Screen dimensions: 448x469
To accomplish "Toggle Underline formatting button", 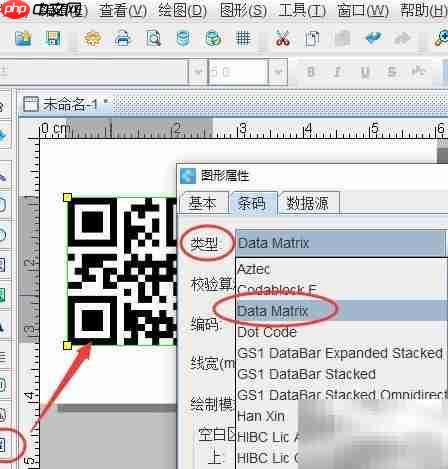I will point(365,72).
